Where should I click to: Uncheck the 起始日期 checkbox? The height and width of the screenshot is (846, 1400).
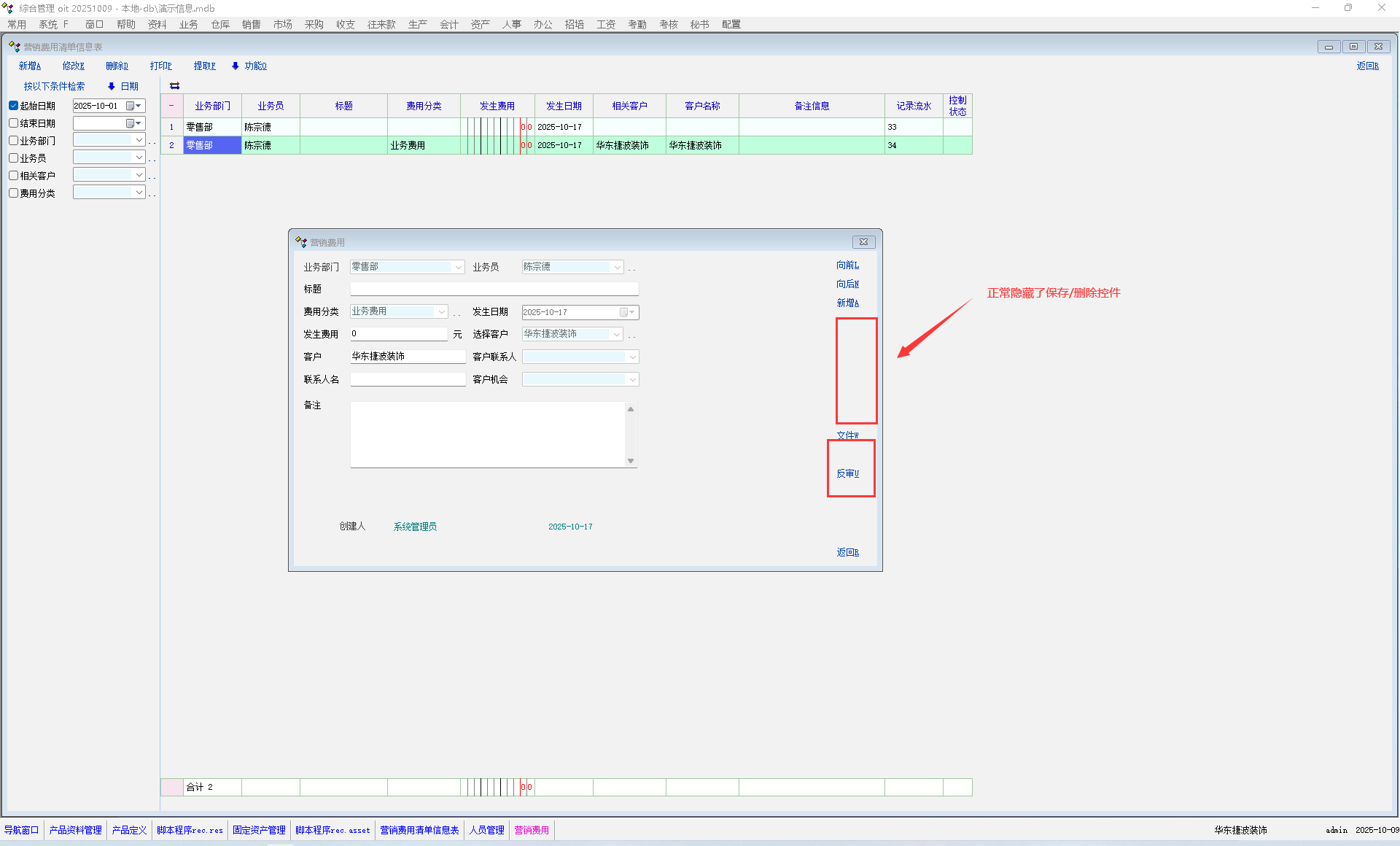(x=14, y=106)
